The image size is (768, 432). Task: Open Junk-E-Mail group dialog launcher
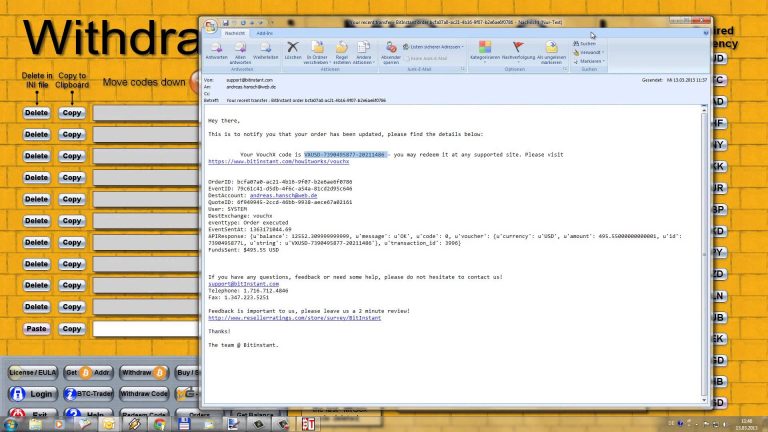462,69
